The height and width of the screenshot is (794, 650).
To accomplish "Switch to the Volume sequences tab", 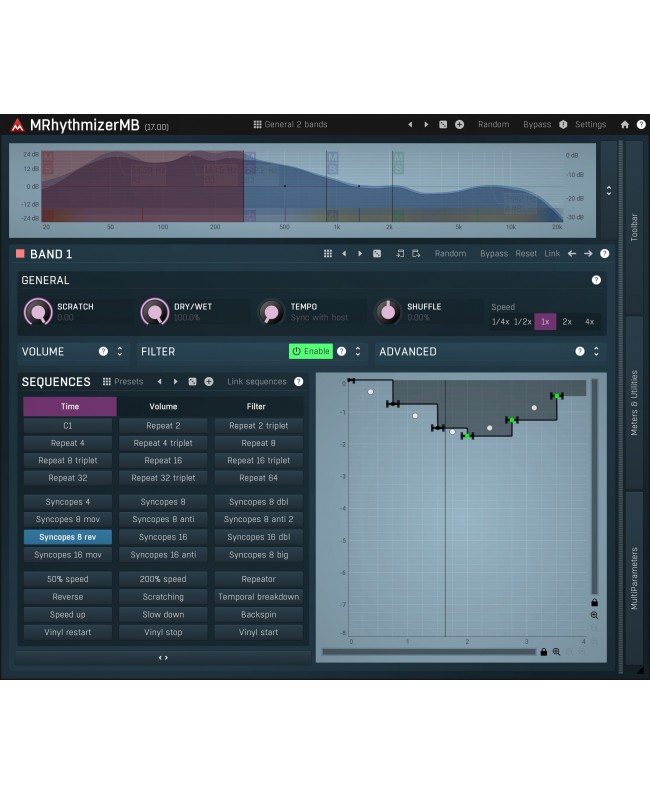I will (x=163, y=407).
